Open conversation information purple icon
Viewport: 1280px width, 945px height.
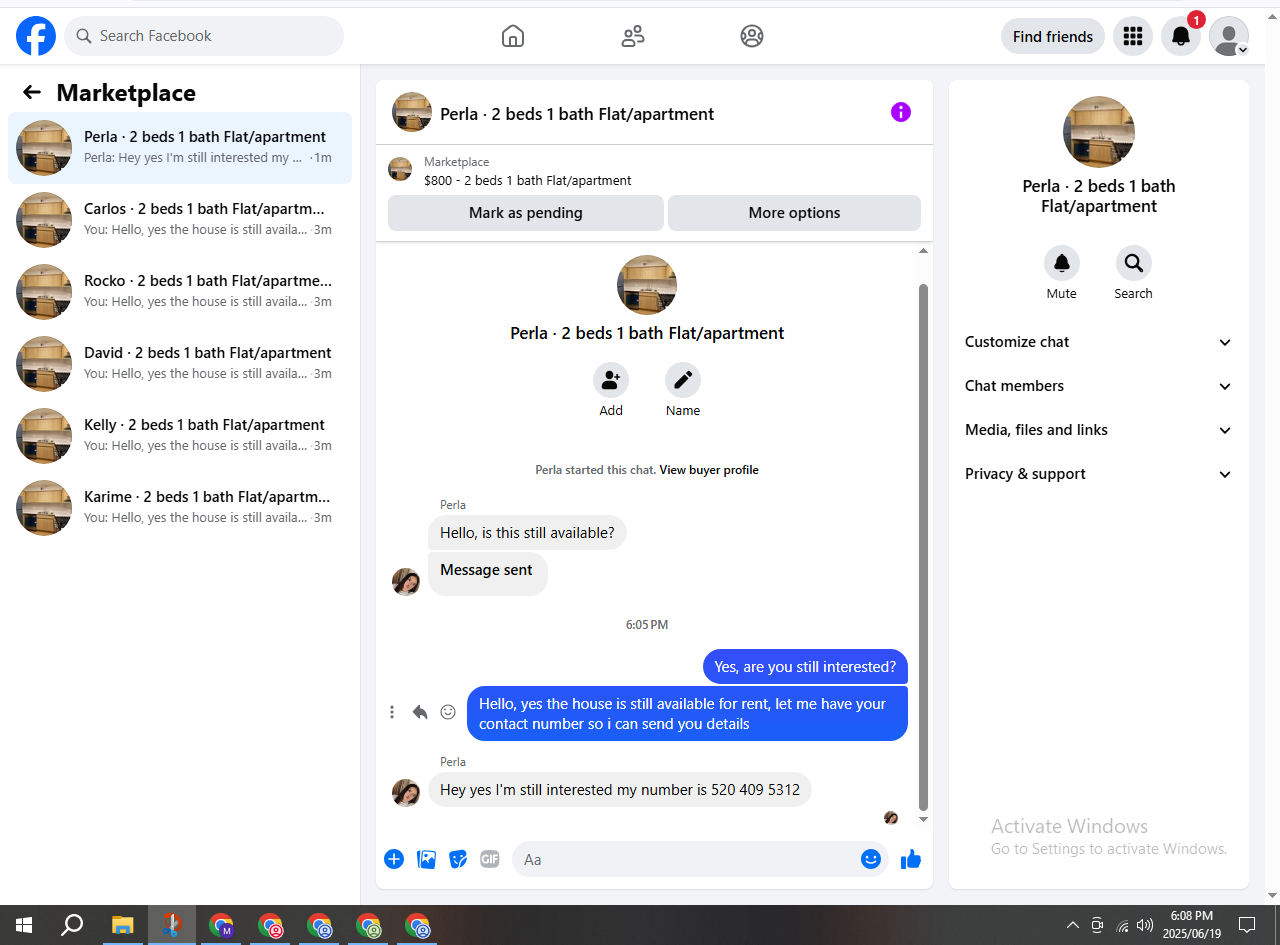901,112
